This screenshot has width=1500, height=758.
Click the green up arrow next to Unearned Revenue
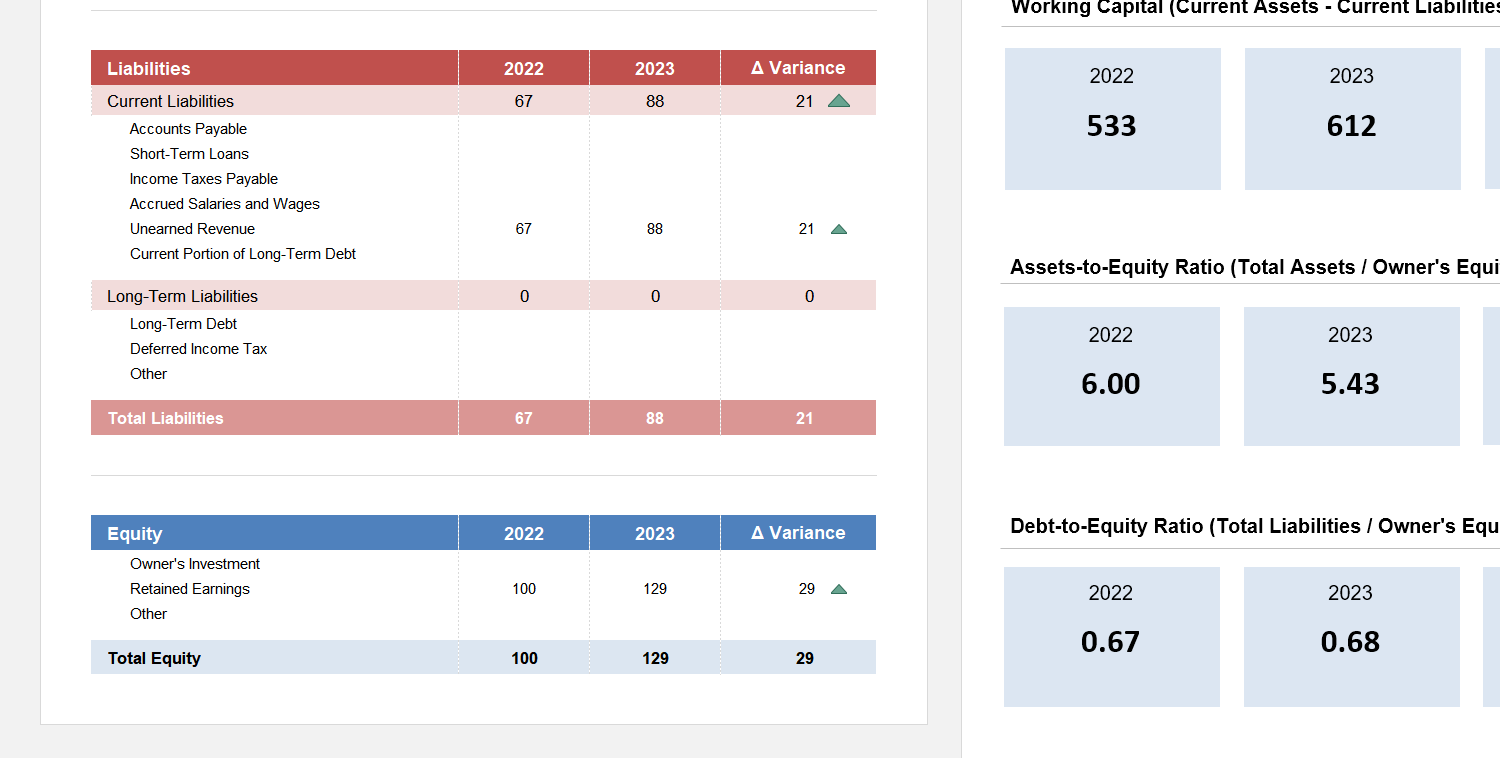tap(839, 229)
